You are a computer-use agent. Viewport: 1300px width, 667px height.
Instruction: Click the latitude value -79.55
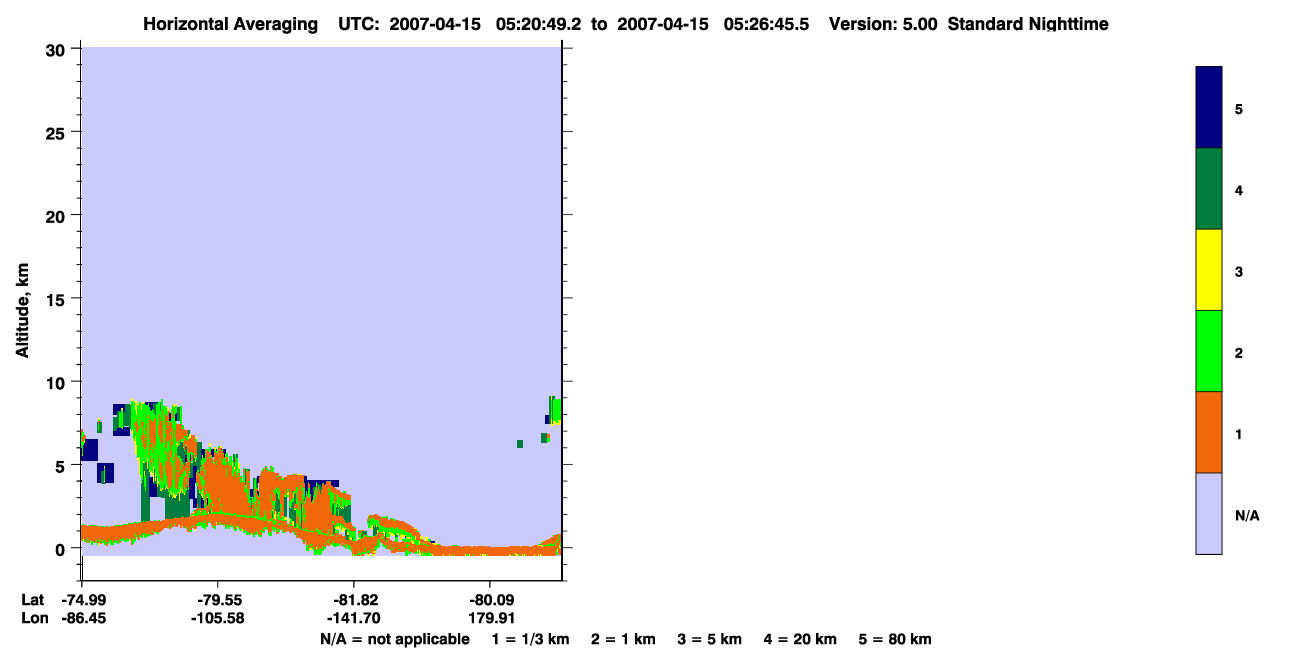[x=217, y=600]
